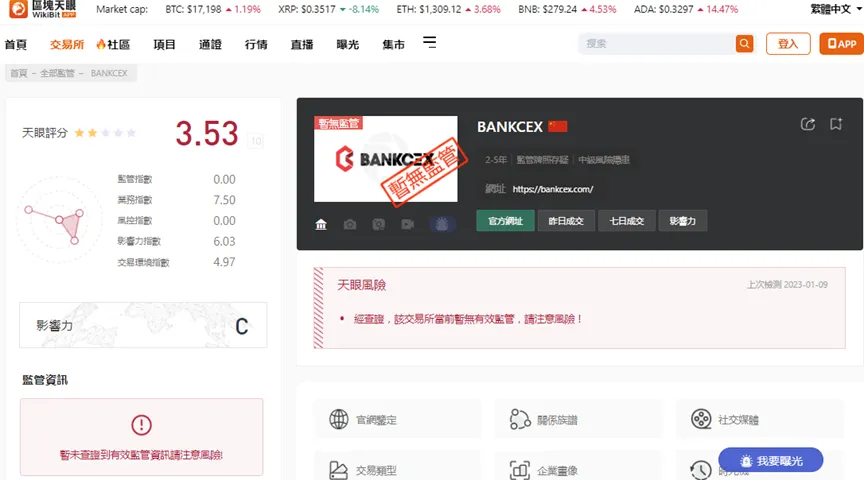The height and width of the screenshot is (480, 864).
Task: Click the 業務指數 7.50 row
Action: click(176, 199)
